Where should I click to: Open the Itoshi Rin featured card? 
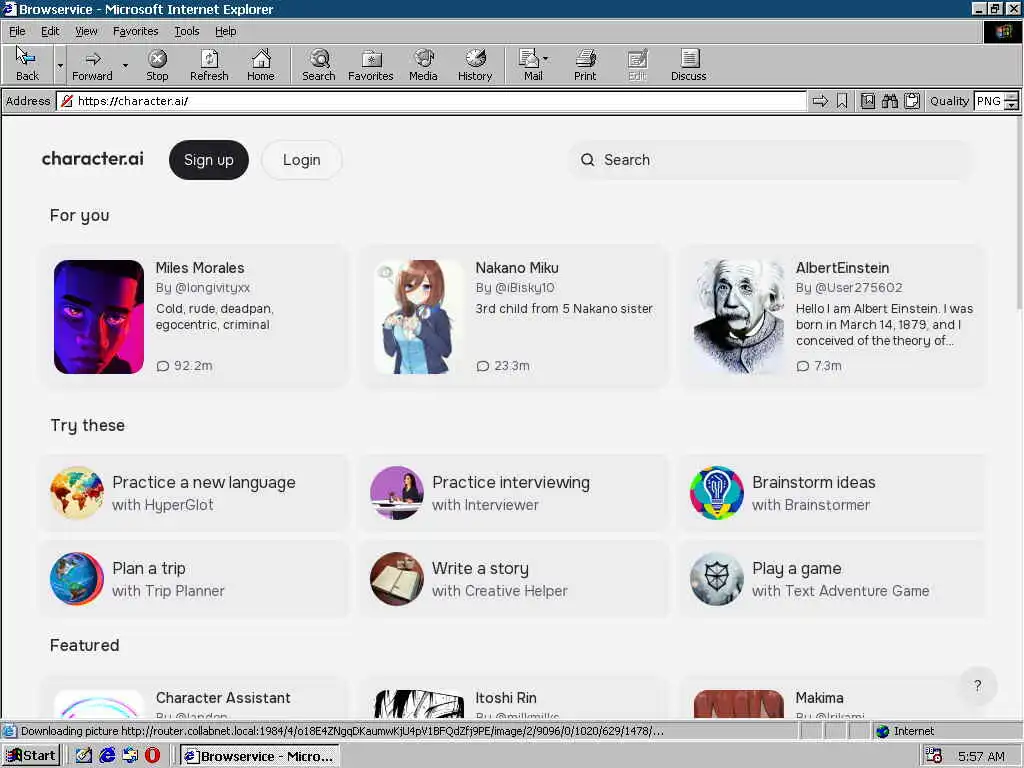click(515, 699)
